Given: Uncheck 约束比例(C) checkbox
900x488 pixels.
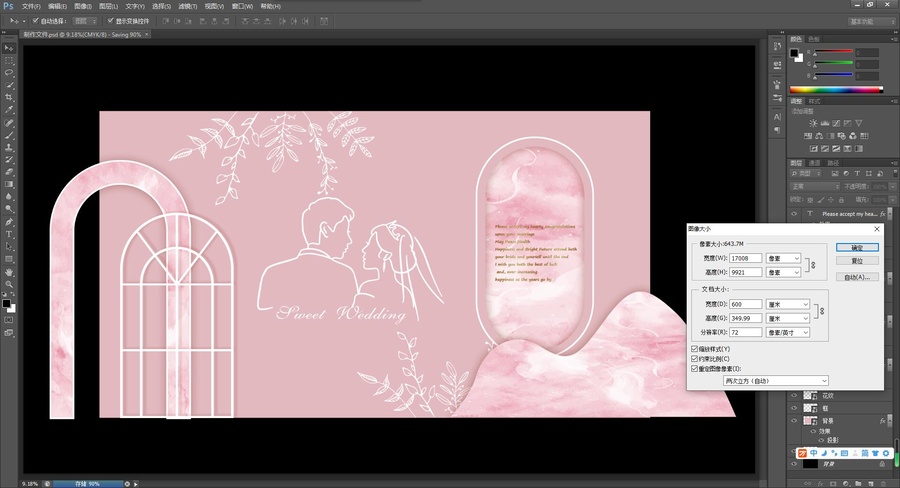Looking at the screenshot, I should (x=695, y=359).
